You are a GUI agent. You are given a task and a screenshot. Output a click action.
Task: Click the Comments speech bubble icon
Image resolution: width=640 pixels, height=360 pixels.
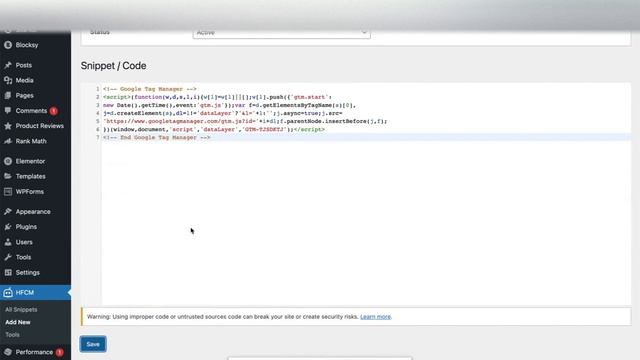point(8,111)
